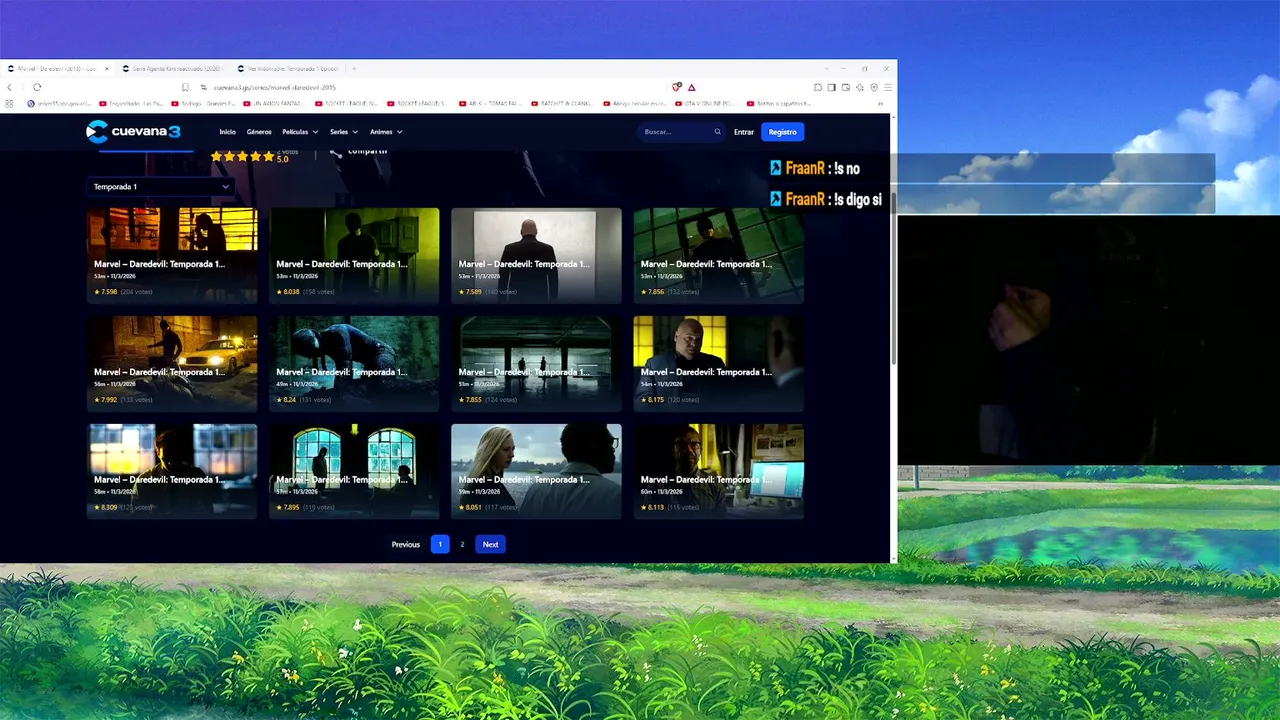The width and height of the screenshot is (1280, 720).
Task: Open the Brave Wallet icon
Action: (x=846, y=87)
